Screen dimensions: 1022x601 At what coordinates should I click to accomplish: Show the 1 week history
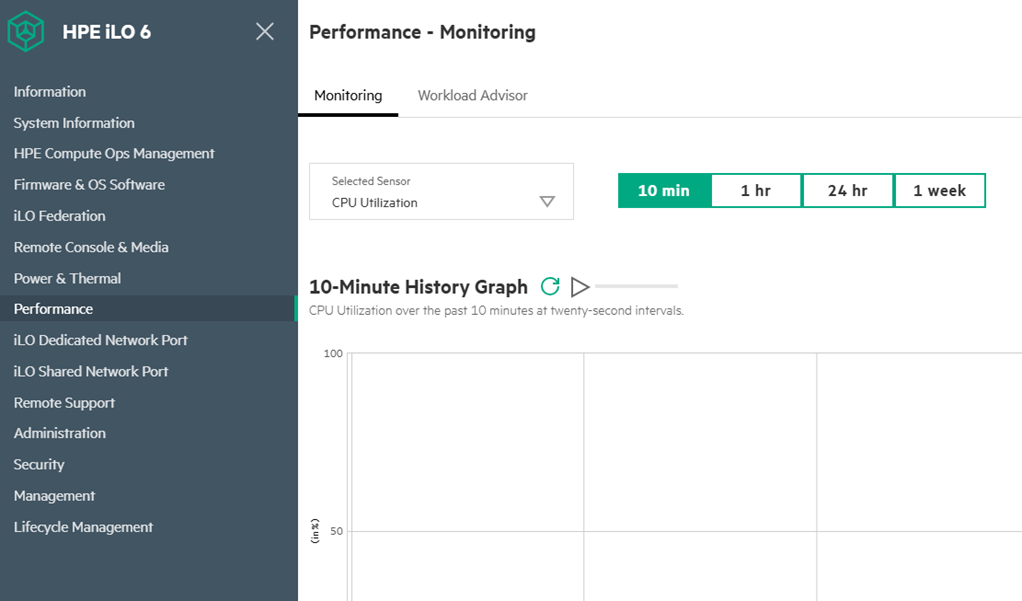(x=939, y=191)
